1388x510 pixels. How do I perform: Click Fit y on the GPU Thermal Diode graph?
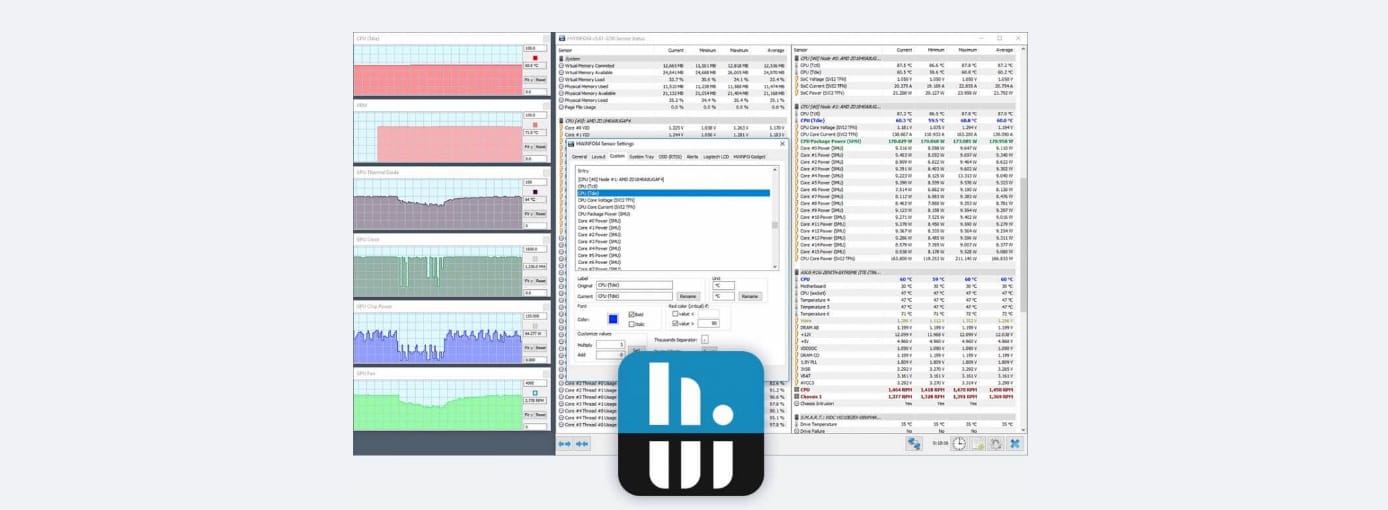point(528,213)
